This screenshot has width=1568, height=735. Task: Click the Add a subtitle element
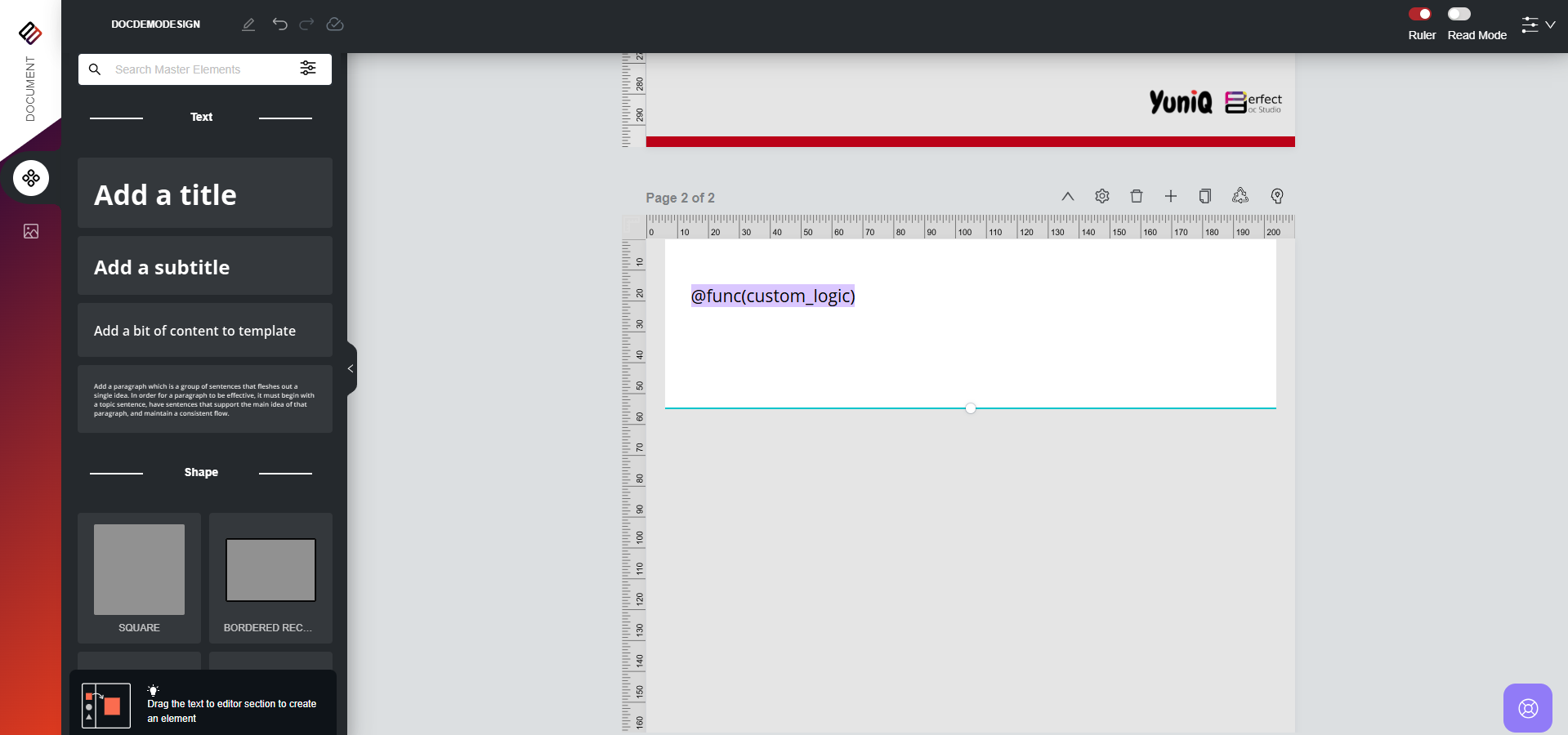pyautogui.click(x=204, y=266)
